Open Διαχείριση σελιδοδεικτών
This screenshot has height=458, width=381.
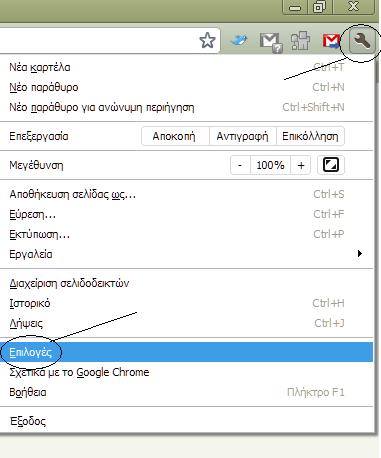(x=186, y=283)
